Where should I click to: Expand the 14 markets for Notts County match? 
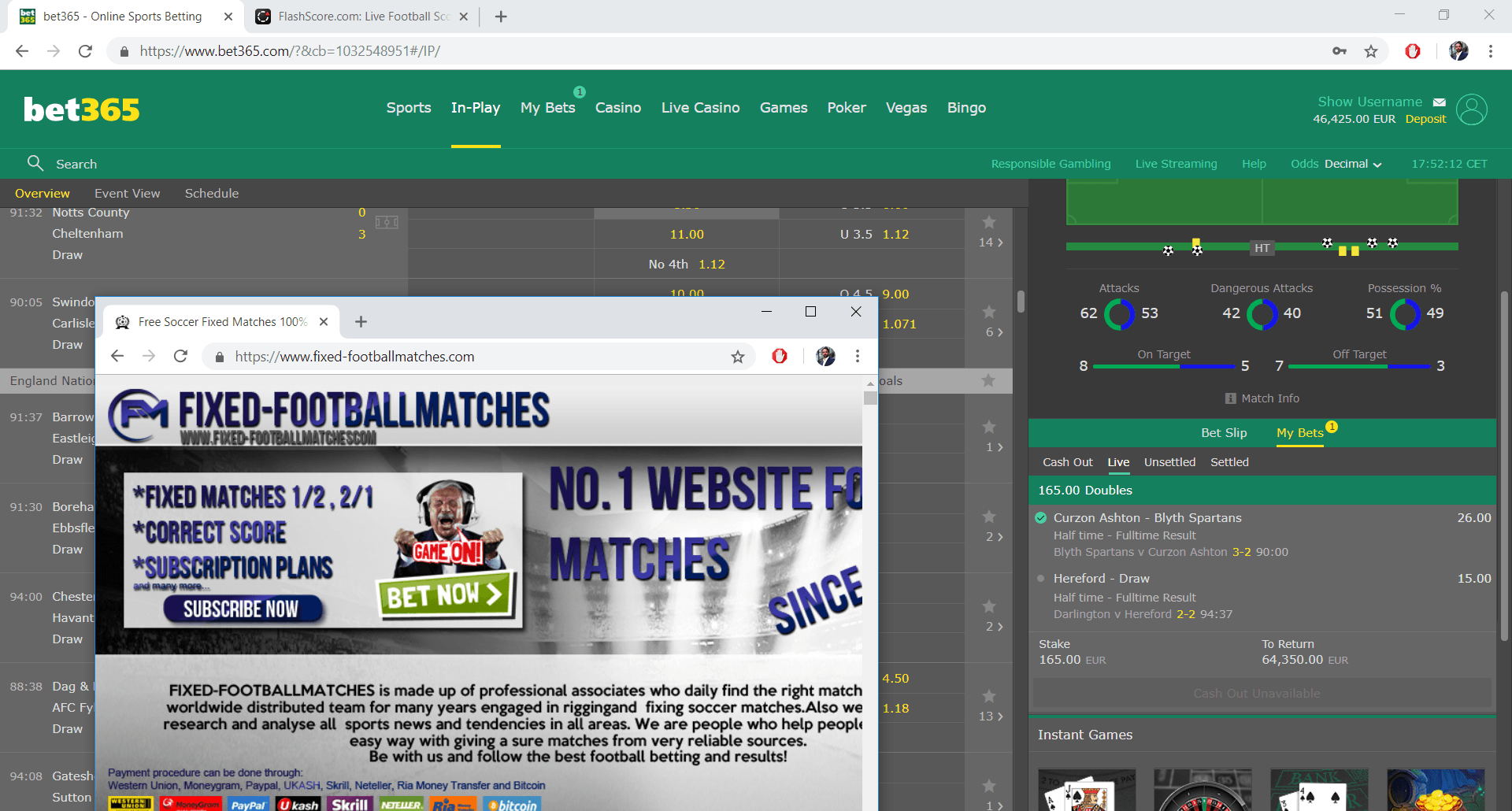[x=991, y=243]
